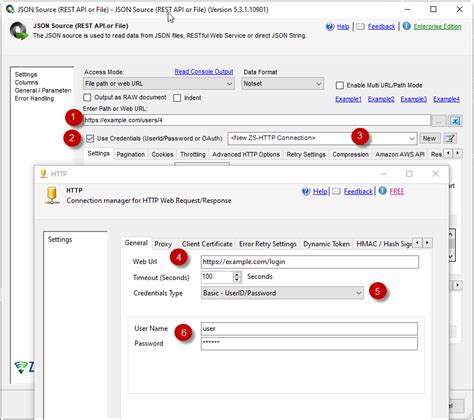This screenshot has width=474, height=420.
Task: Open the Enterprise Edition link
Action: 437,27
